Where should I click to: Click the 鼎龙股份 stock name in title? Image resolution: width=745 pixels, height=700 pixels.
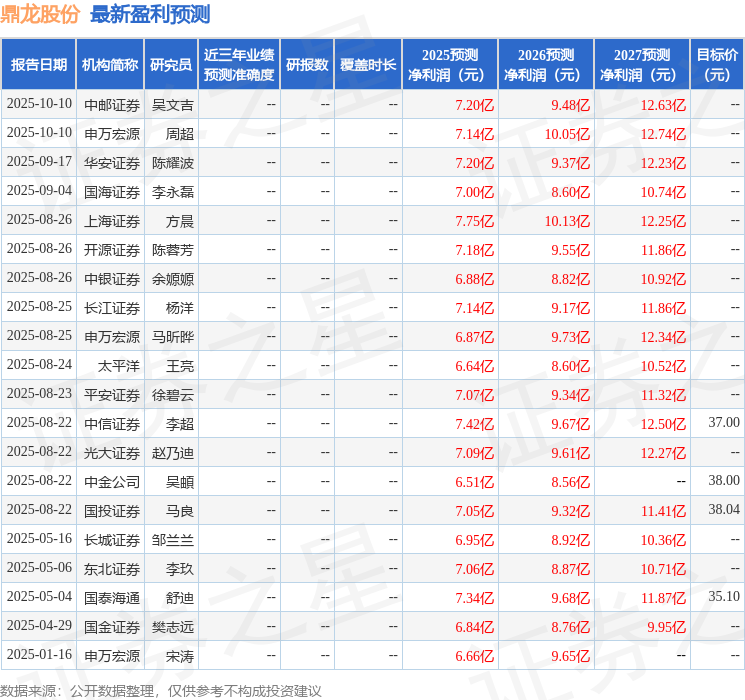pyautogui.click(x=41, y=14)
